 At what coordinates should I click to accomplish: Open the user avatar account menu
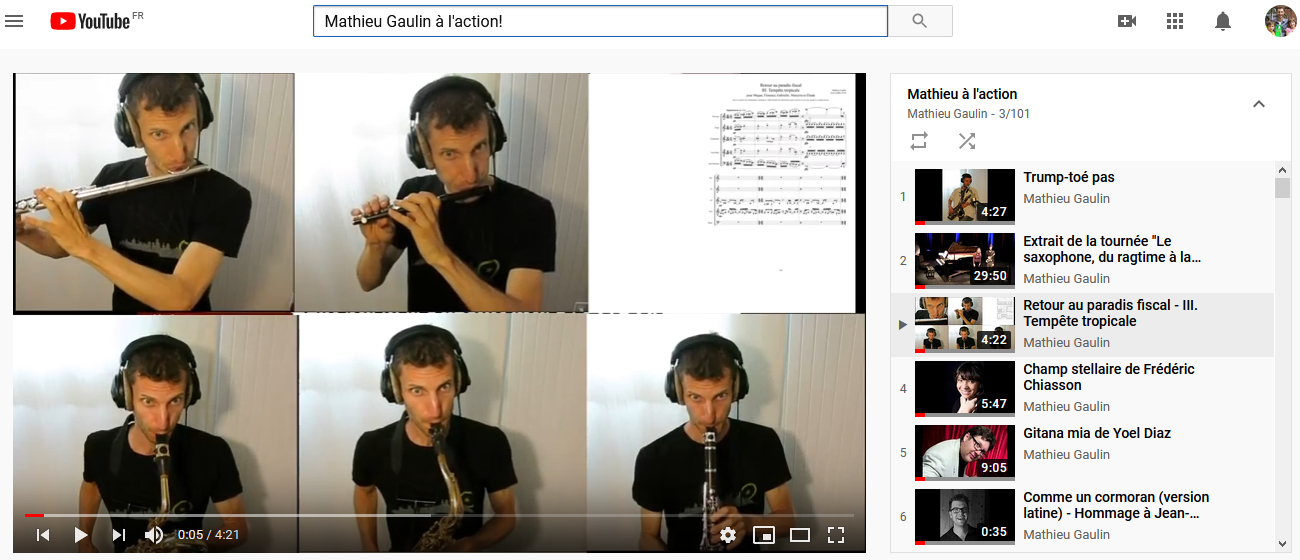tap(1280, 20)
